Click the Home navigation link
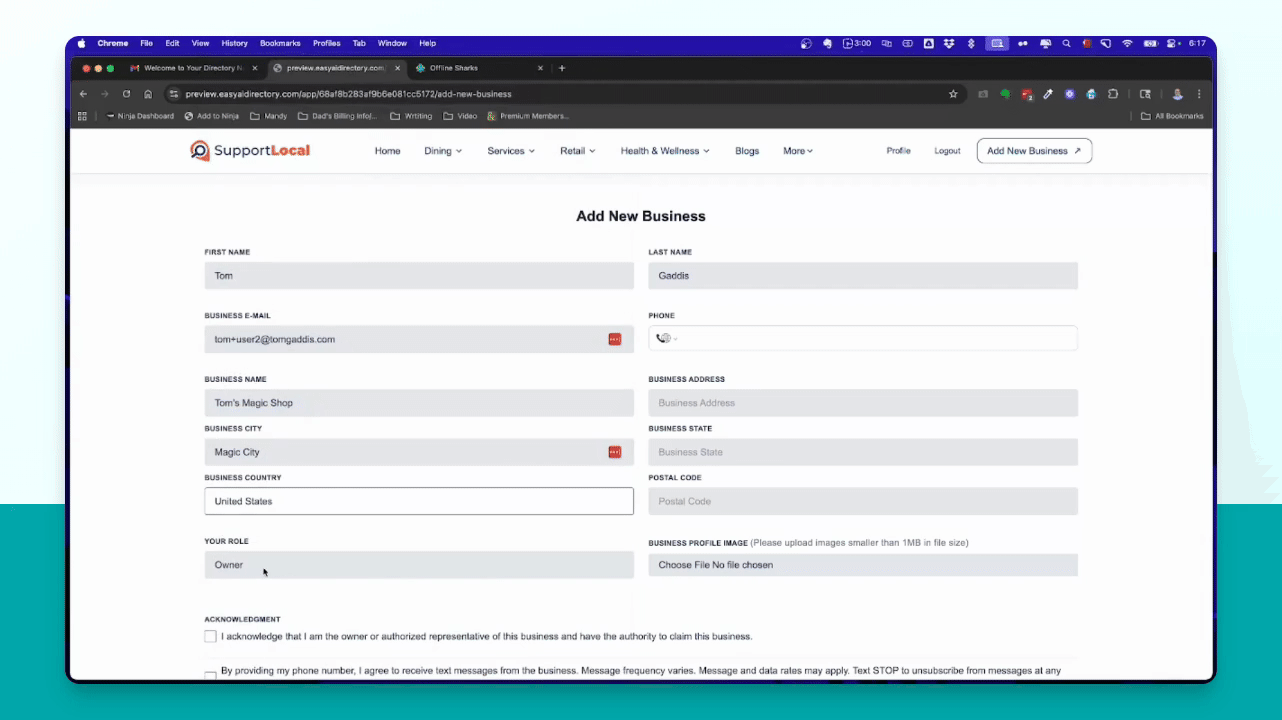The height and width of the screenshot is (720, 1282). [387, 151]
